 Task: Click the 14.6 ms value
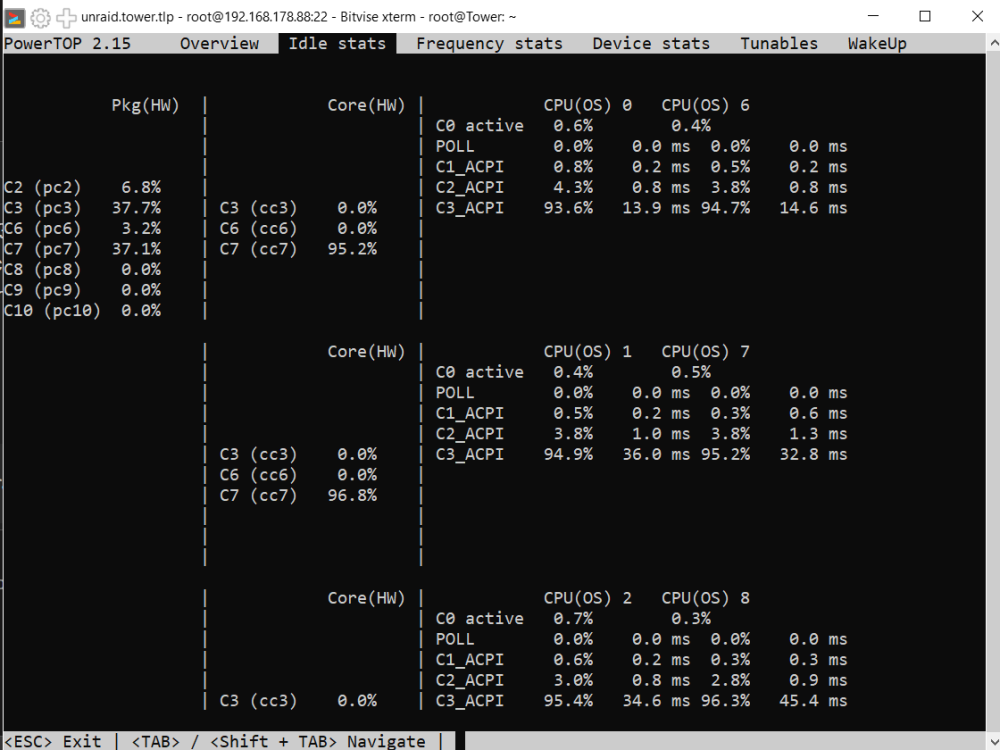(x=813, y=208)
